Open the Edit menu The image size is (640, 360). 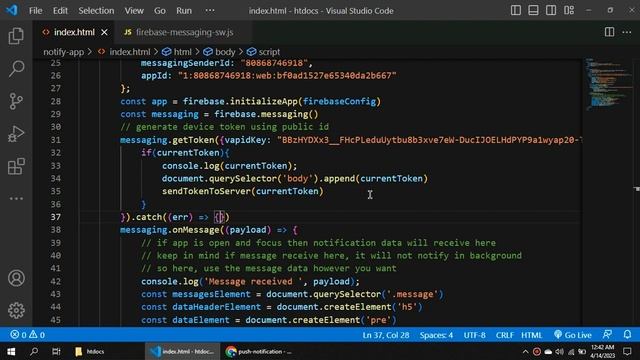[x=60, y=11]
